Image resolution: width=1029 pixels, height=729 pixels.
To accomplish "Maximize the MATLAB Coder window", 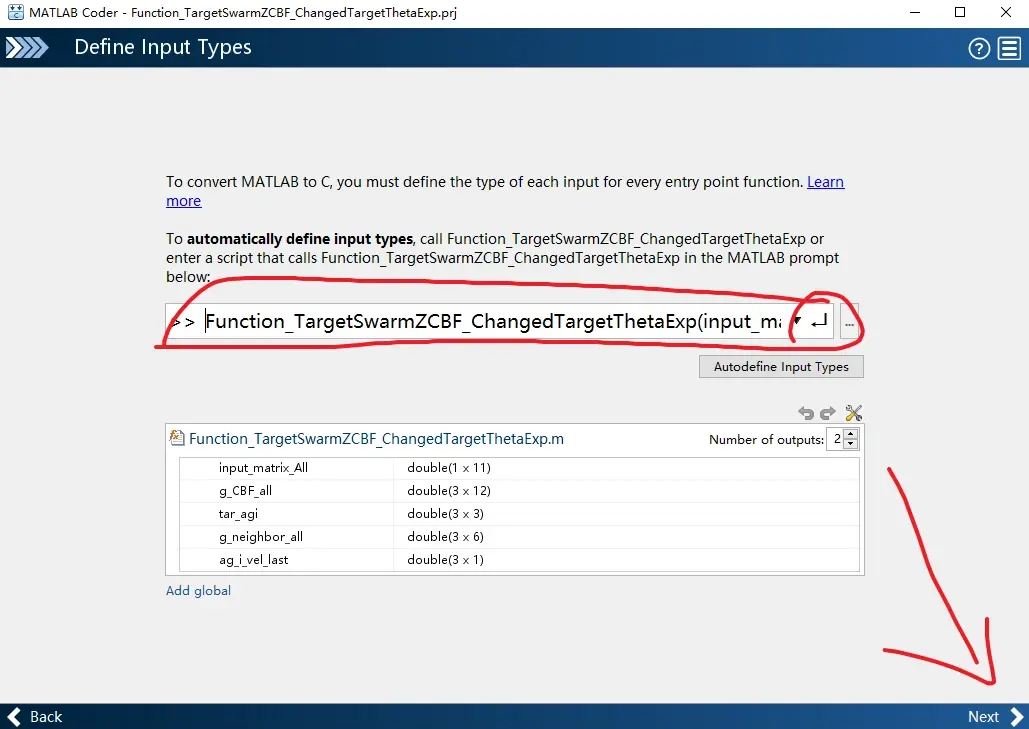I will click(x=960, y=12).
